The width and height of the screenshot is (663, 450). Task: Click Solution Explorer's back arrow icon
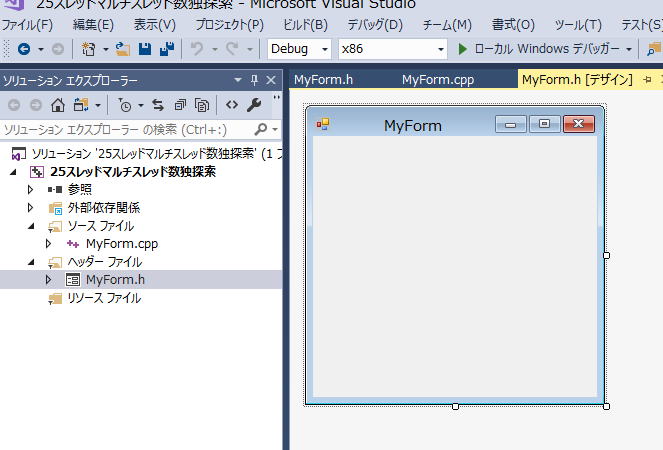tap(14, 105)
